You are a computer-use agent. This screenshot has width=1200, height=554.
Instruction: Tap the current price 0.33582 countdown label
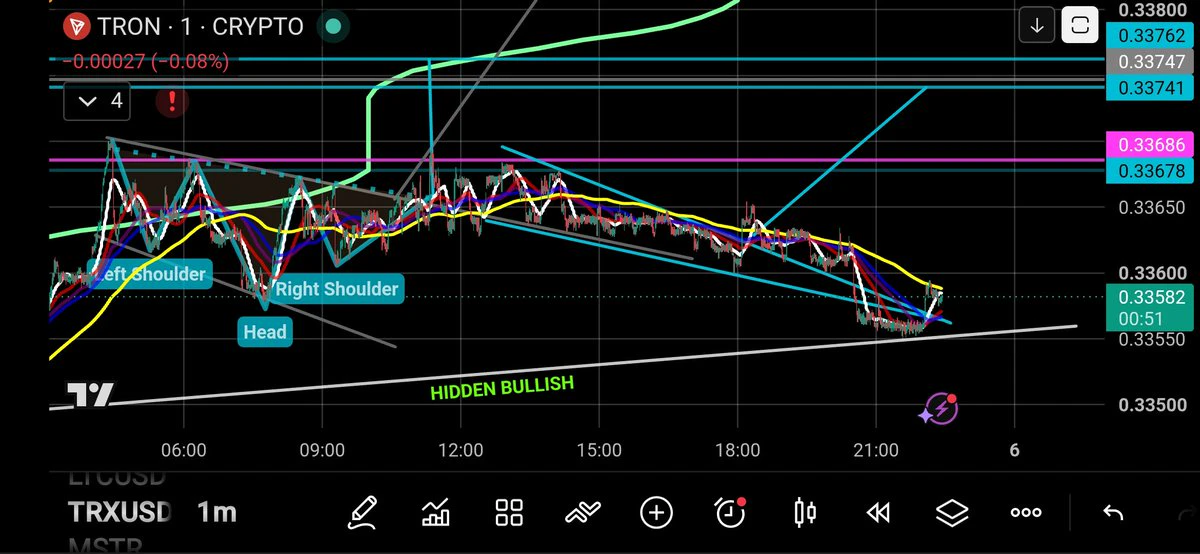(1152, 307)
